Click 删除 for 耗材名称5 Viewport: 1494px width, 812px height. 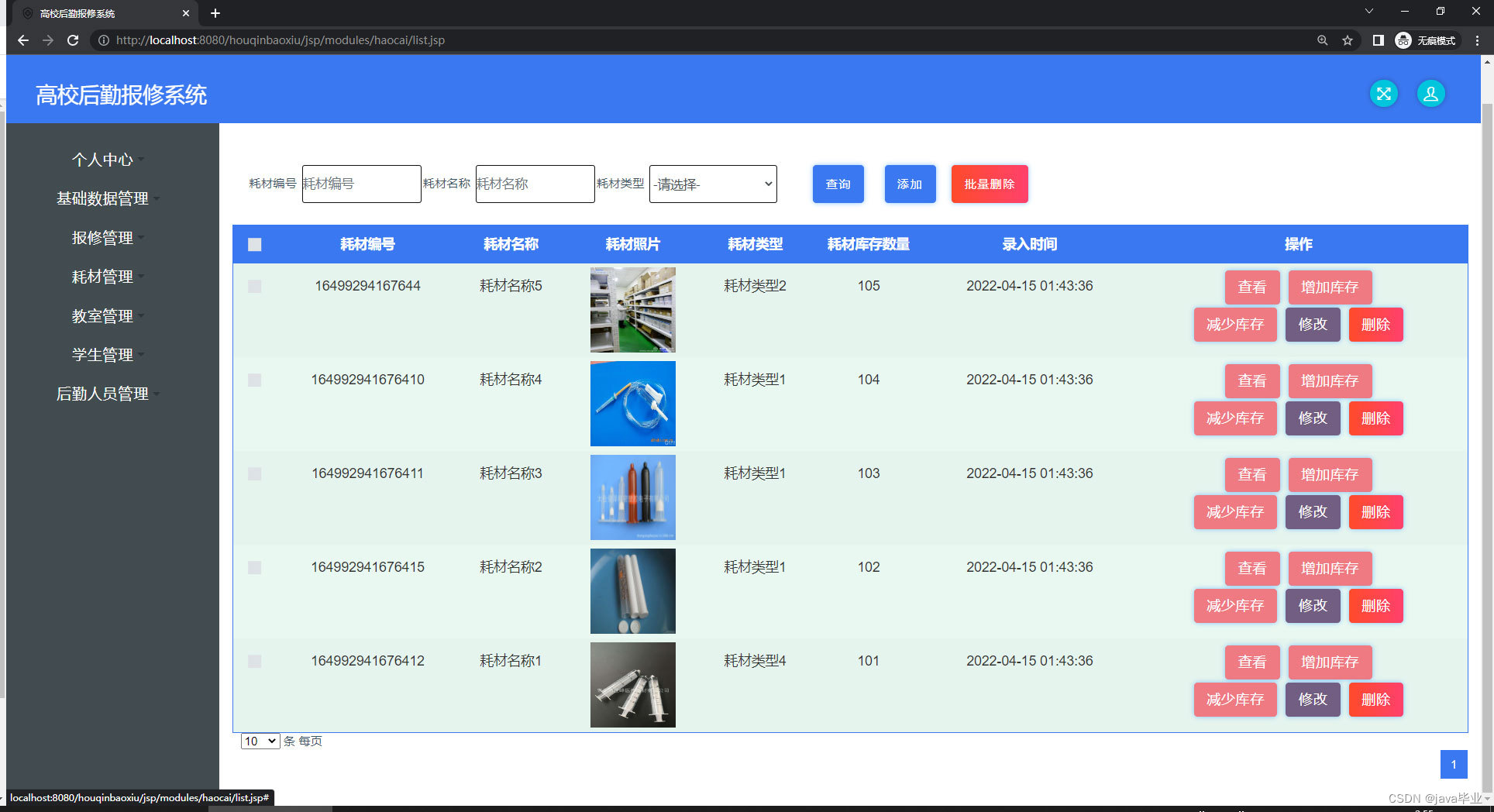pos(1375,325)
